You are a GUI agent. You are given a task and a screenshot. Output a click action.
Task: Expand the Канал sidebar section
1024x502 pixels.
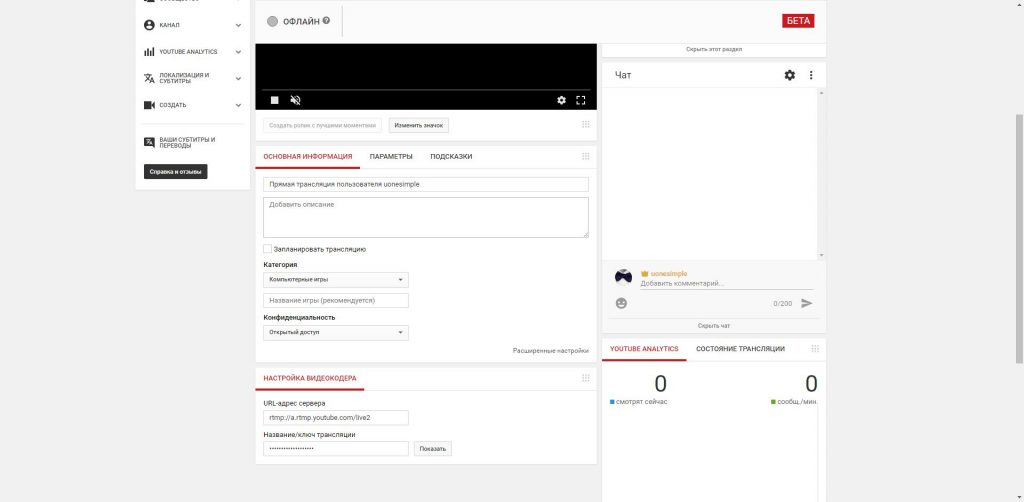pyautogui.click(x=194, y=24)
